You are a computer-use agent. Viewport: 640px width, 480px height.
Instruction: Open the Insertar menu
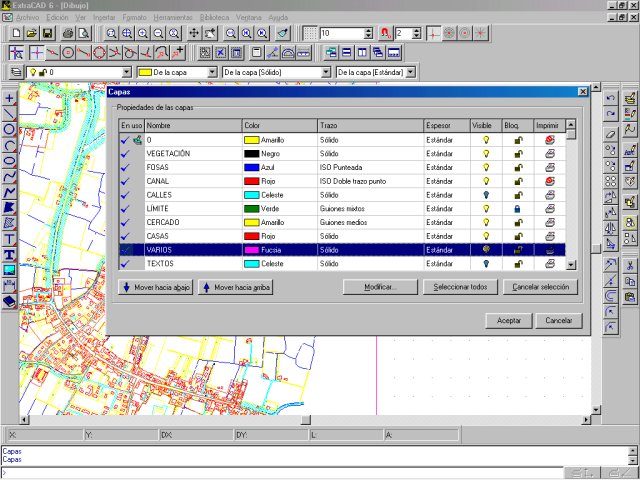point(104,18)
